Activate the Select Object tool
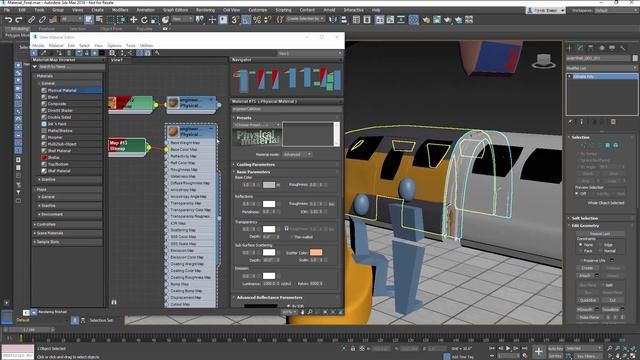Screen dimensions: 640x360 (x=89, y=20)
